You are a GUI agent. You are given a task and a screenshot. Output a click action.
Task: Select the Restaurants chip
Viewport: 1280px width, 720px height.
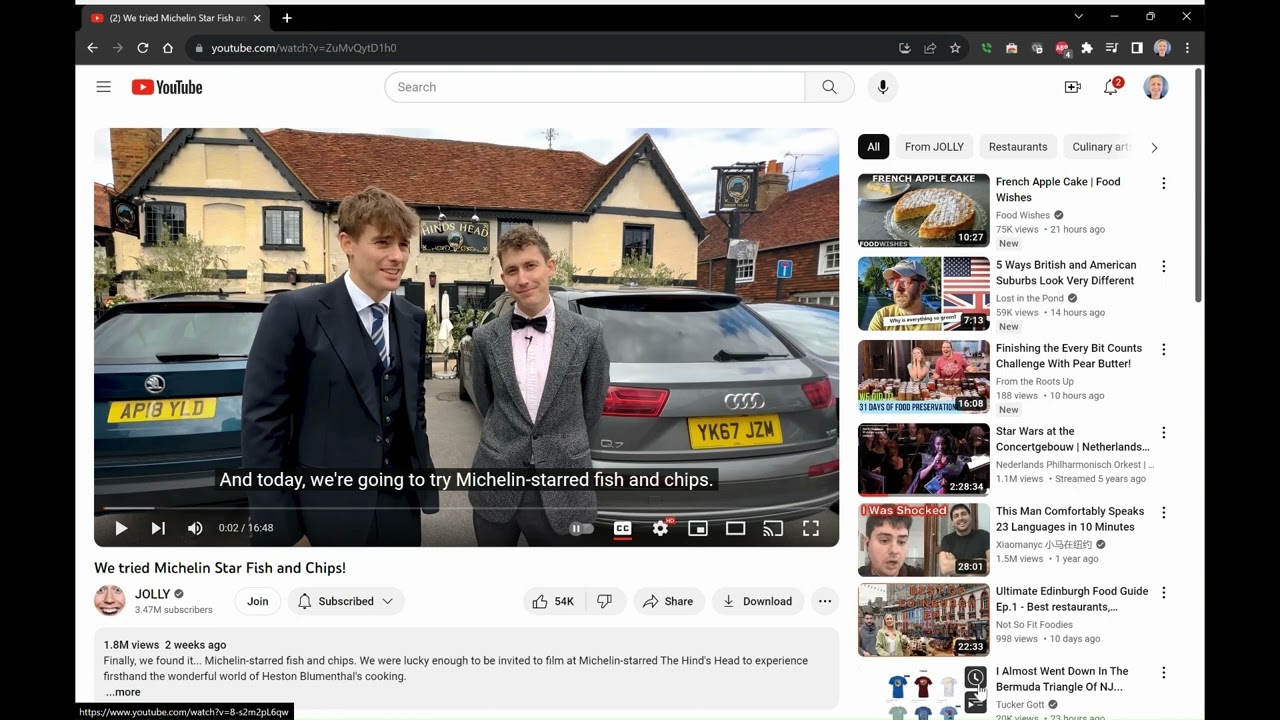[x=1018, y=147]
